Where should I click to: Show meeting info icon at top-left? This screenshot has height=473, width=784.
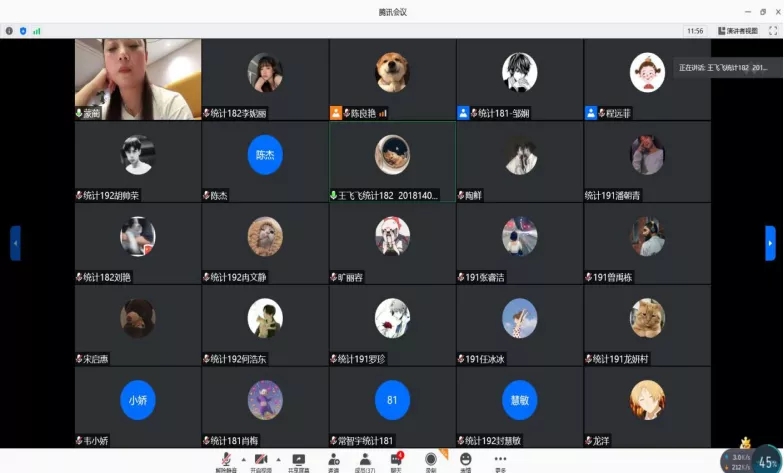(x=9, y=31)
